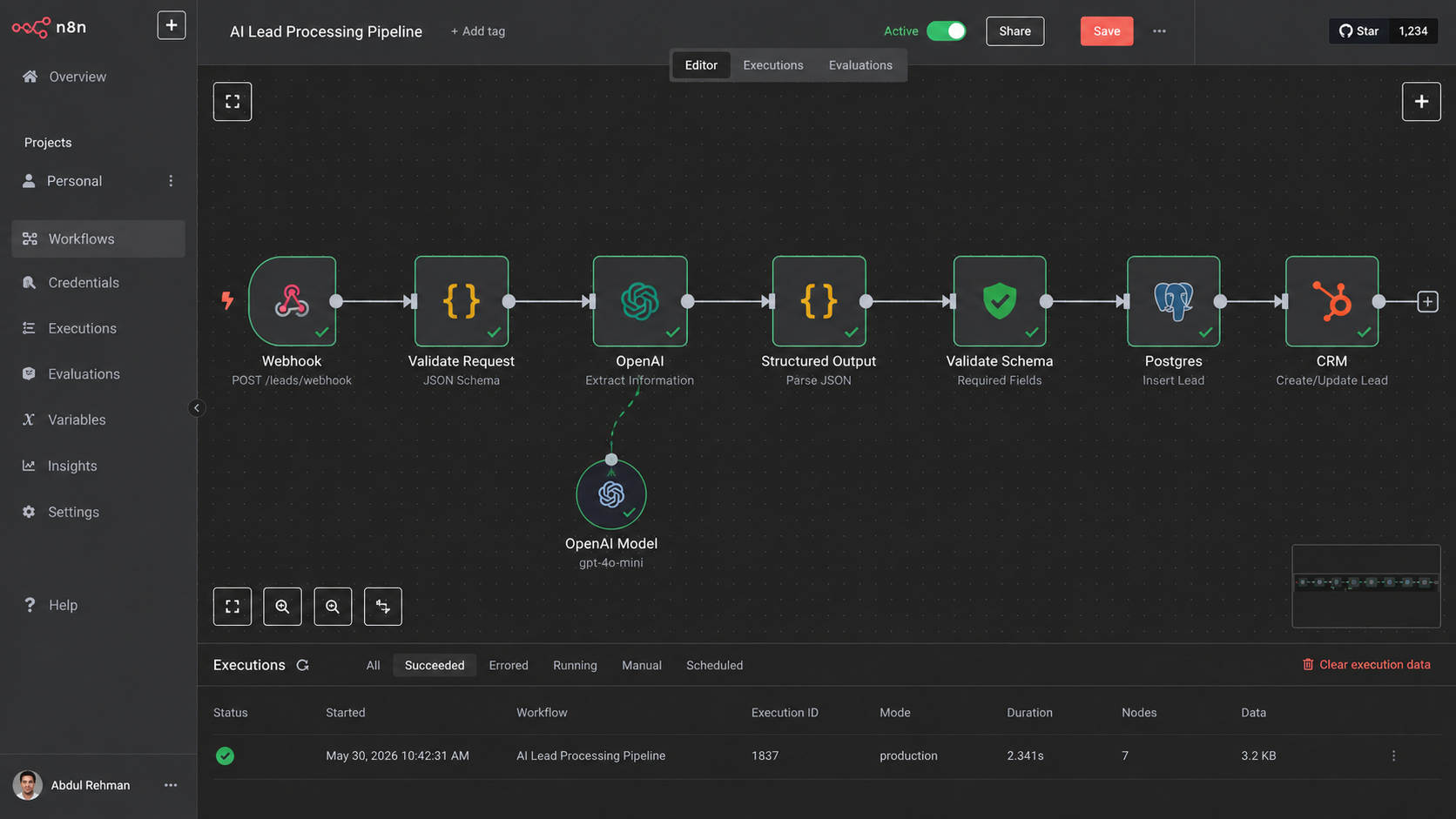Open workflow more options menu
The image size is (1456, 819).
pos(1159,31)
